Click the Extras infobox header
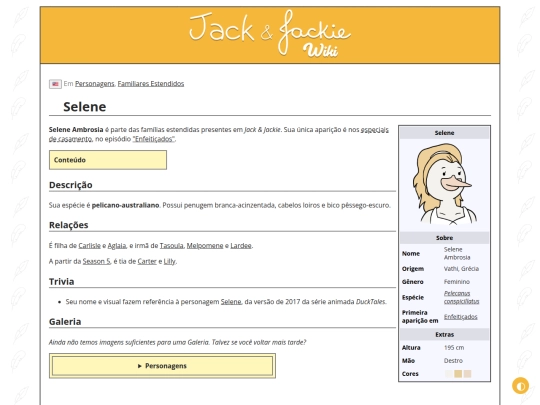The image size is (540, 405). coord(444,334)
